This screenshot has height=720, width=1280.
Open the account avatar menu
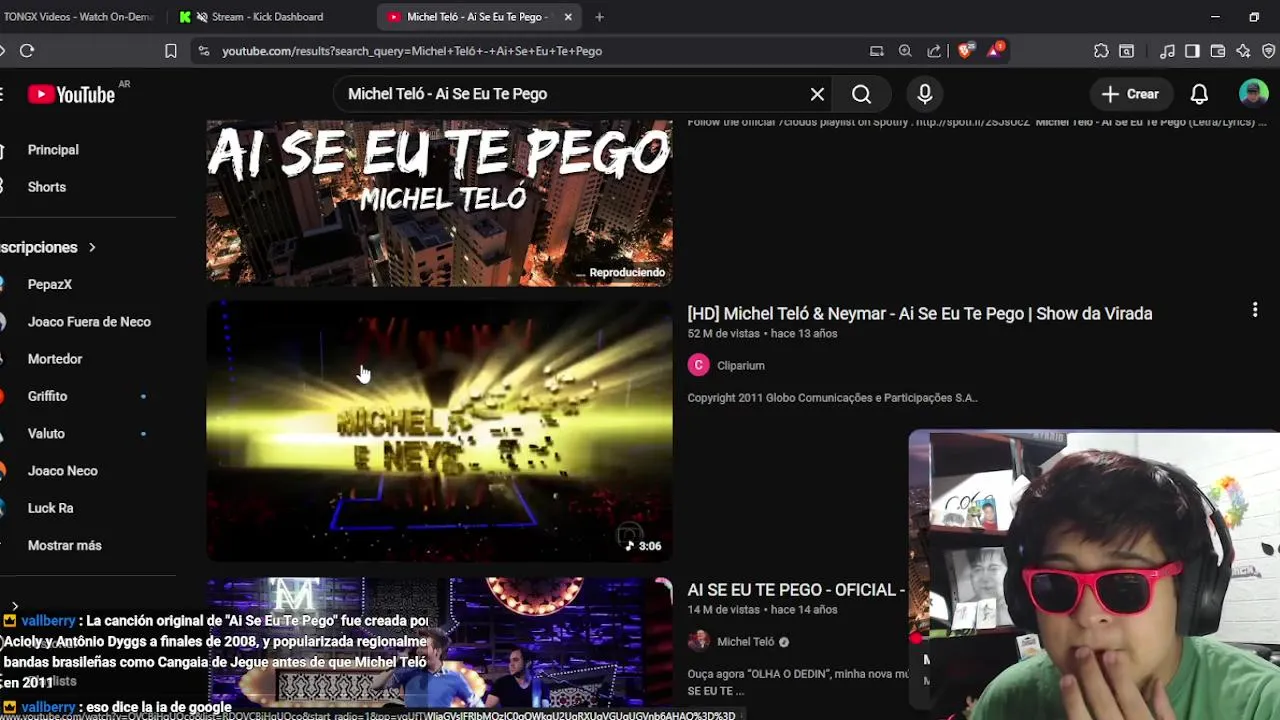pos(1253,94)
